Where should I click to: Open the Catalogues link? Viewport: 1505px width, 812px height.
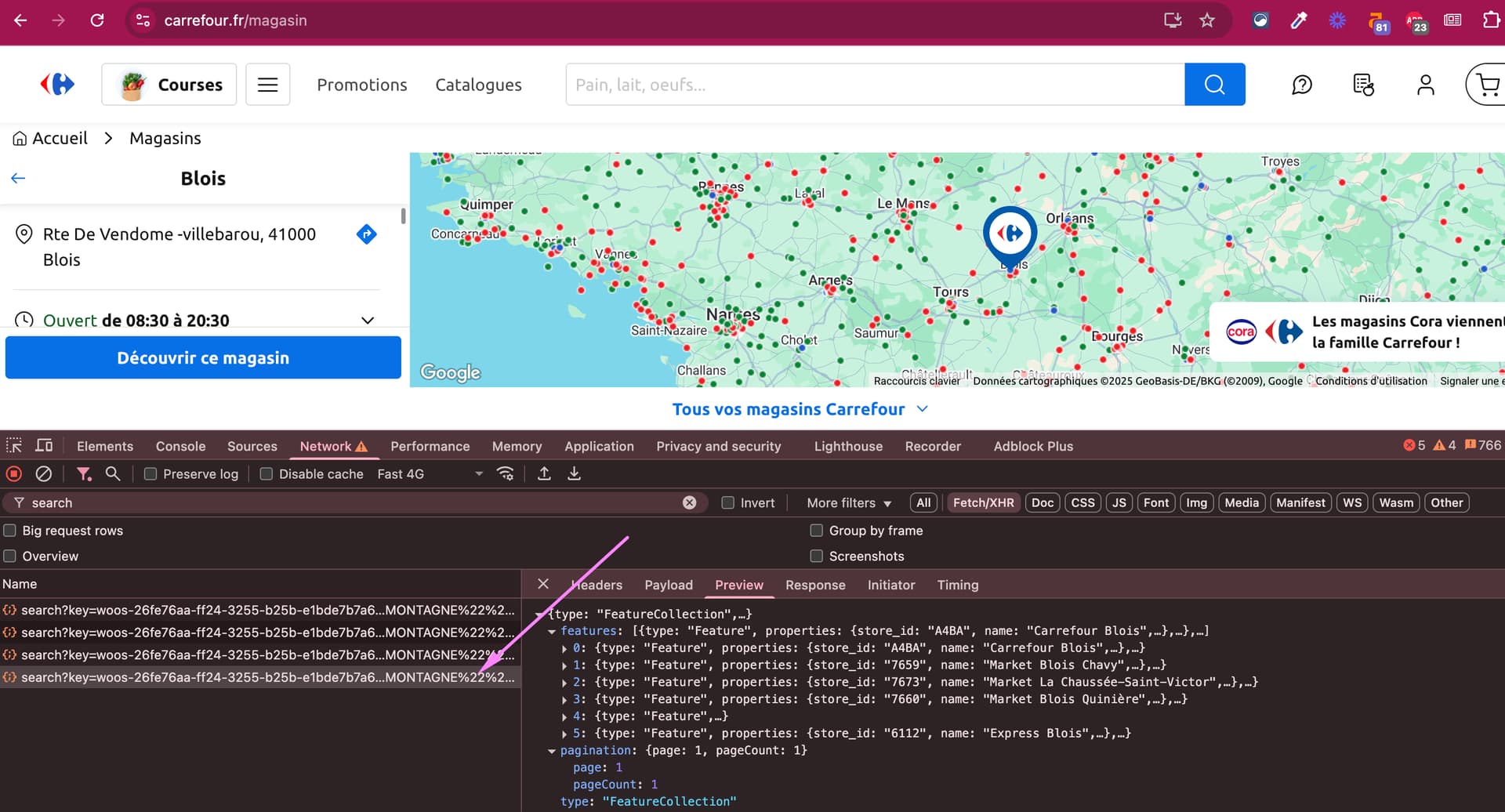point(478,85)
